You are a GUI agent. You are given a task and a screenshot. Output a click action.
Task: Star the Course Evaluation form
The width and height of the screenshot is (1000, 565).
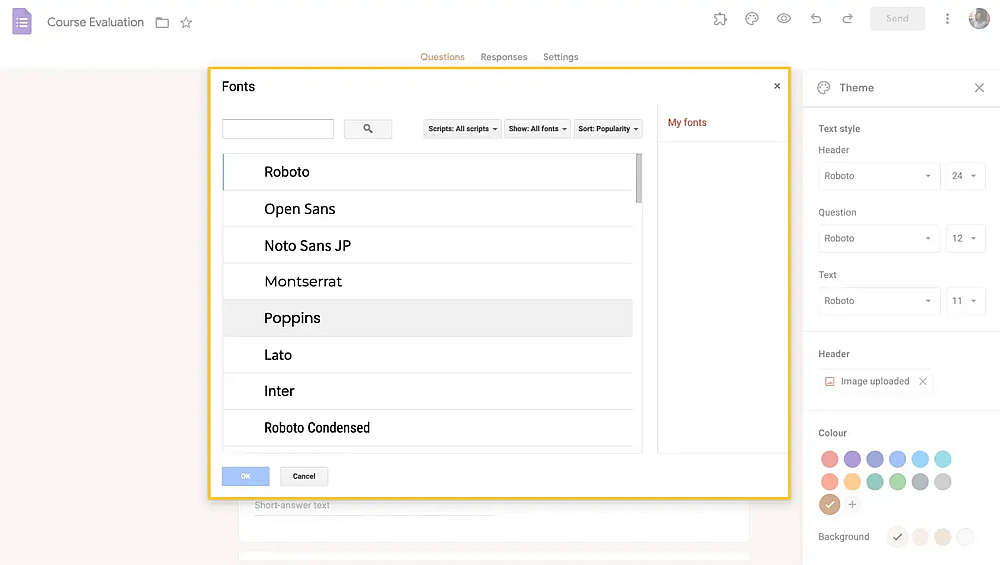pos(186,23)
